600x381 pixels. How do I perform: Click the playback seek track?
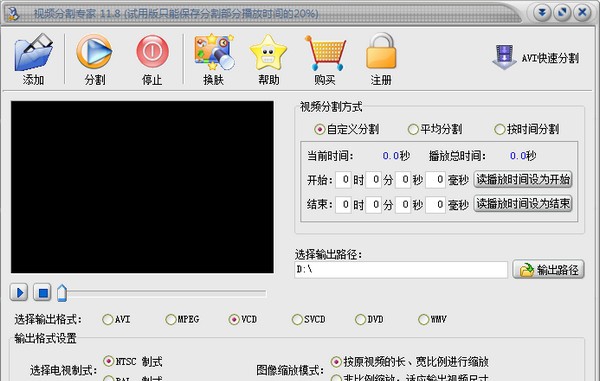click(166, 293)
